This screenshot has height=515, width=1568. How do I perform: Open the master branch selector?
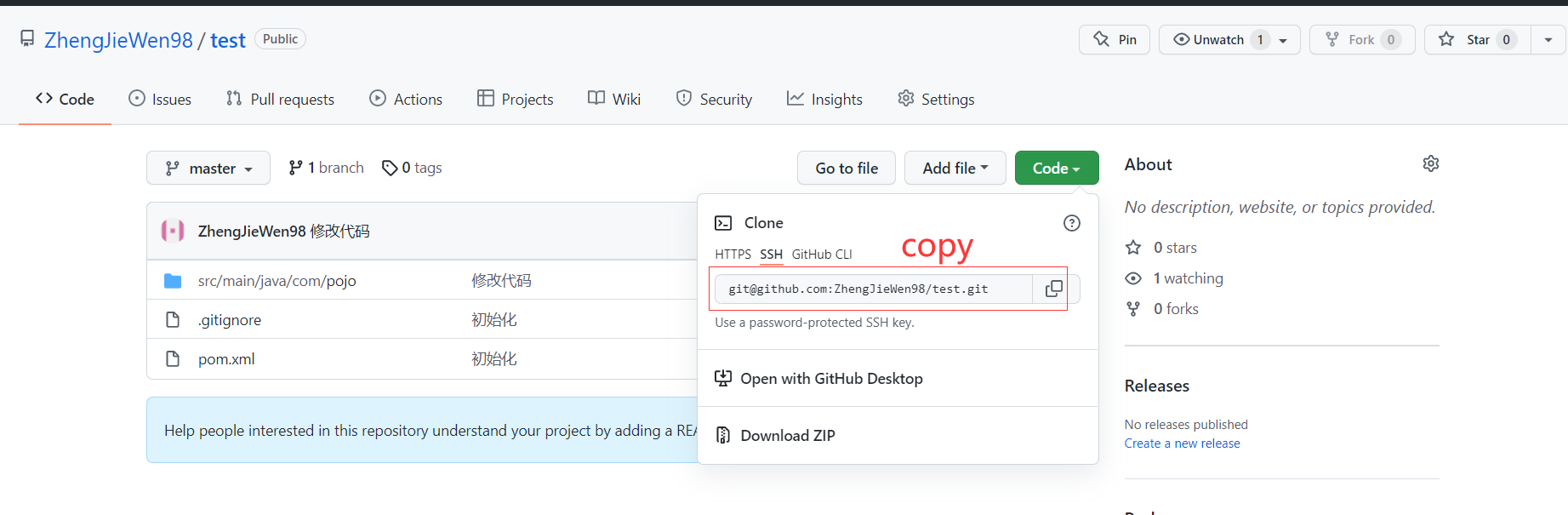[208, 168]
